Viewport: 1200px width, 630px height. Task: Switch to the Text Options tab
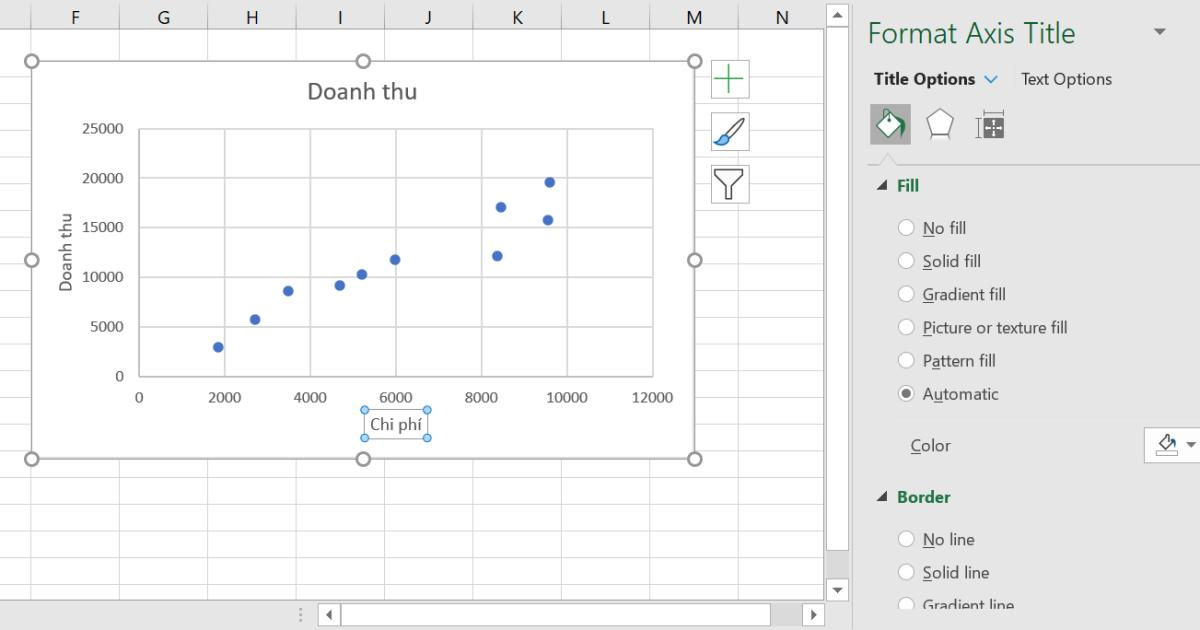tap(1066, 79)
